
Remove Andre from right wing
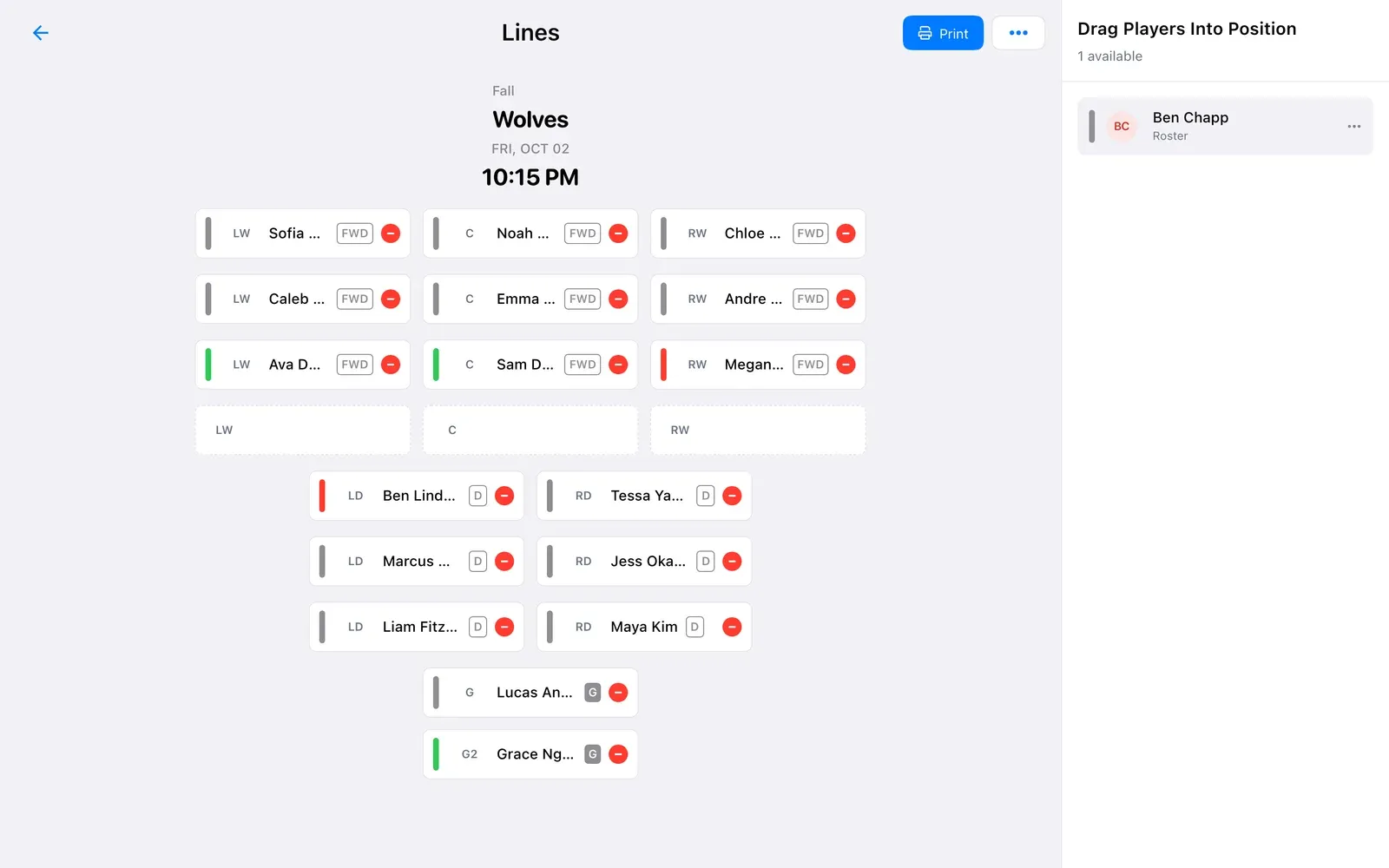pyautogui.click(x=846, y=299)
